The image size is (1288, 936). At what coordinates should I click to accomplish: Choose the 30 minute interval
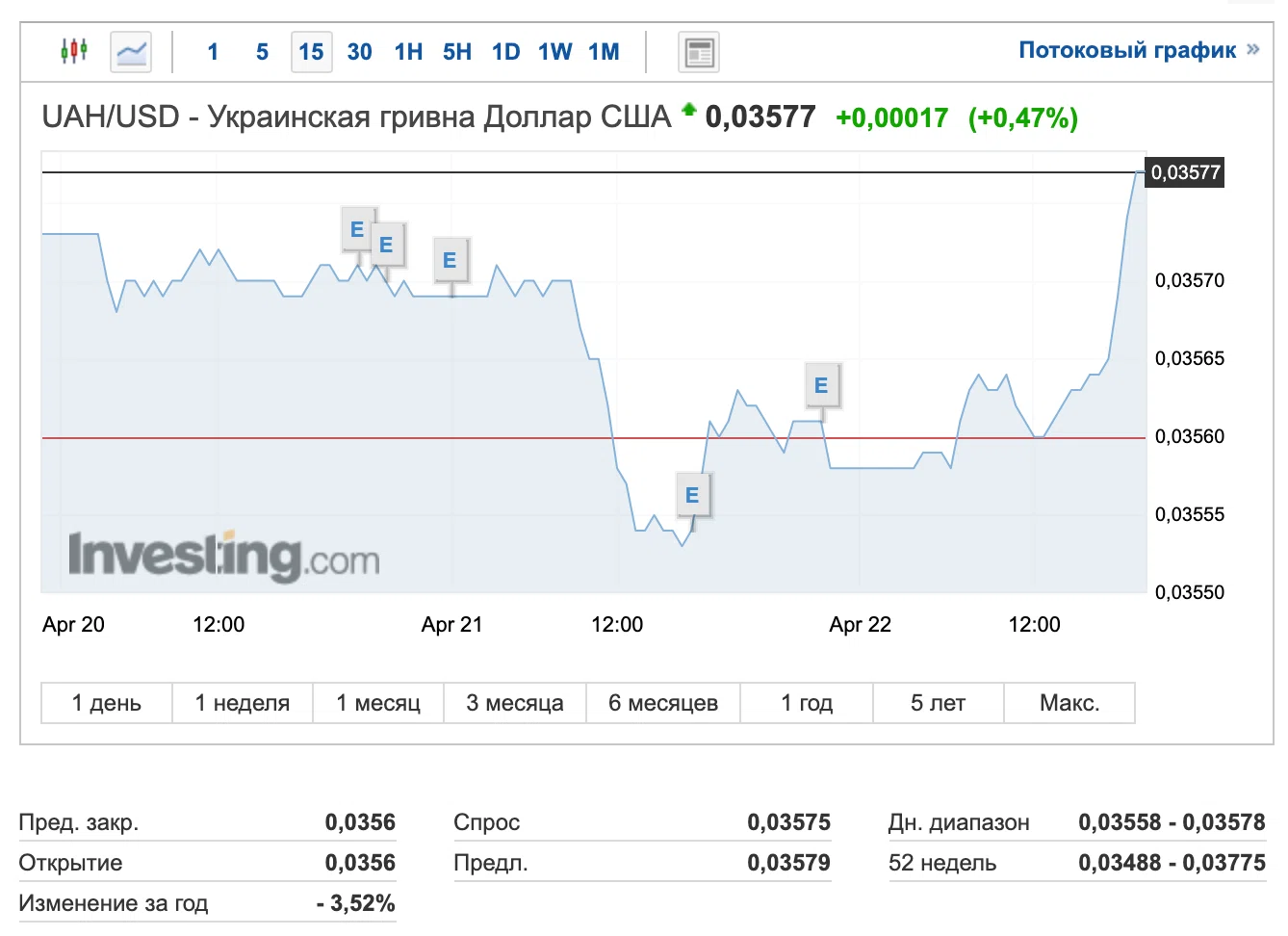click(x=359, y=52)
